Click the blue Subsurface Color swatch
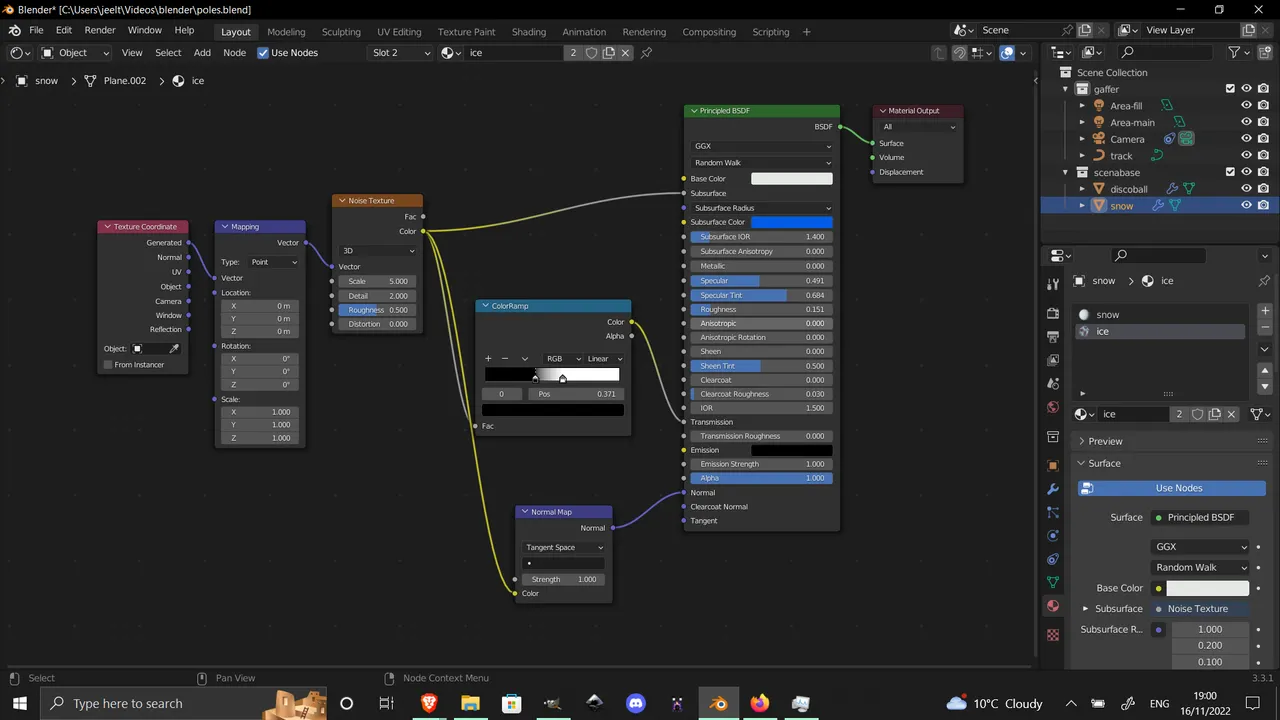The width and height of the screenshot is (1280, 720). click(791, 222)
